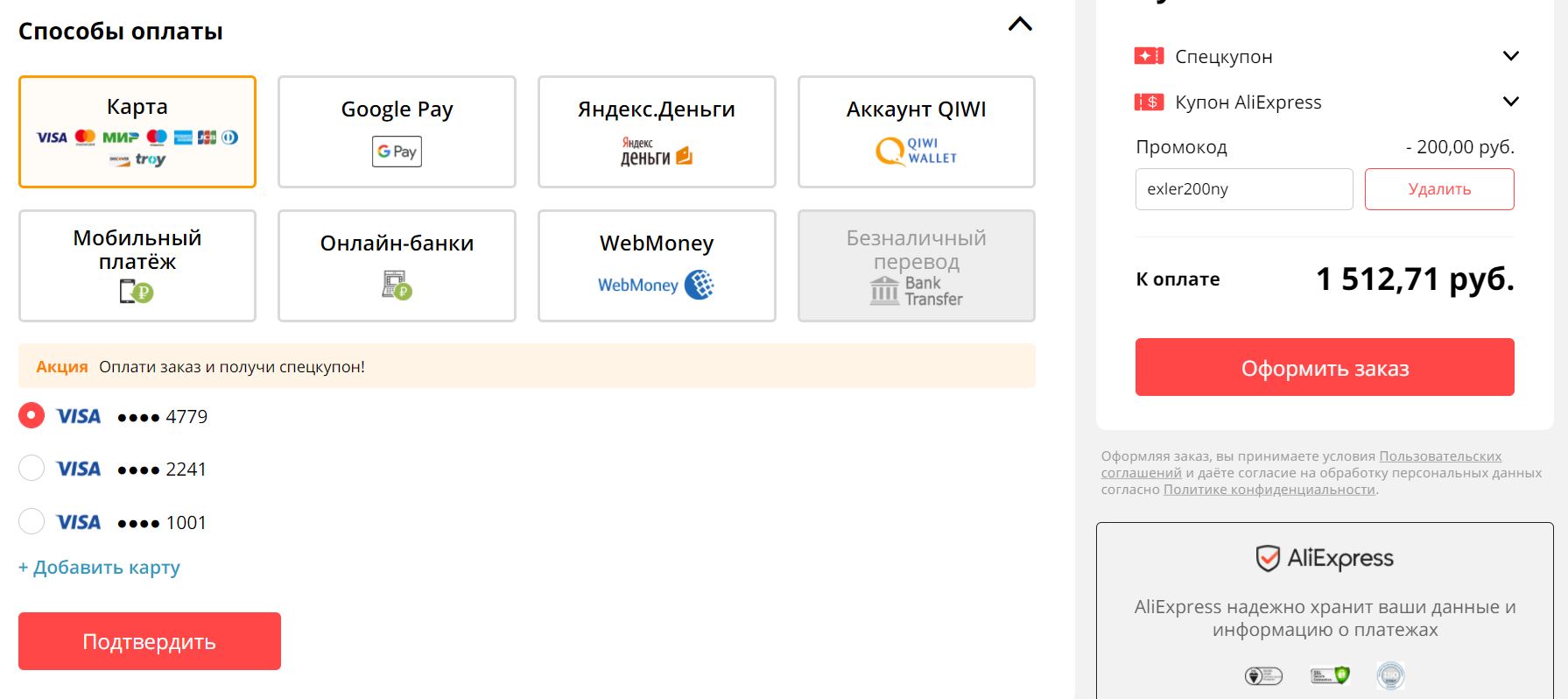Choose the Безналичный перевод payment option
Viewport: 1568px width, 699px height.
coord(916,265)
